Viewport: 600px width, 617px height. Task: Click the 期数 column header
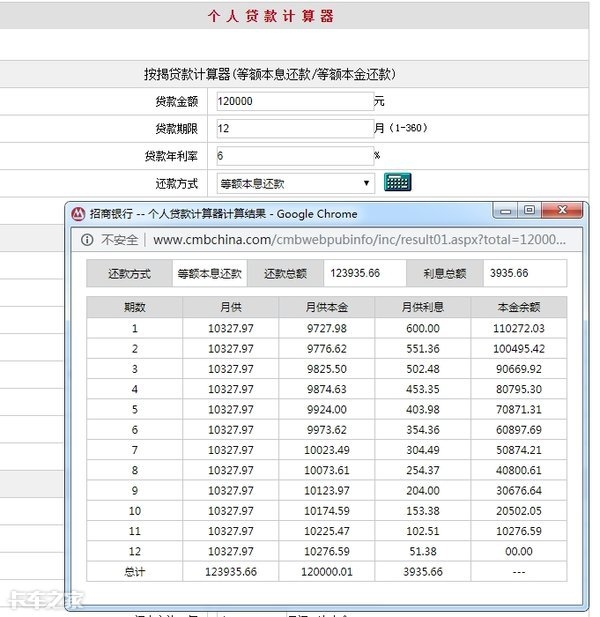click(x=135, y=307)
